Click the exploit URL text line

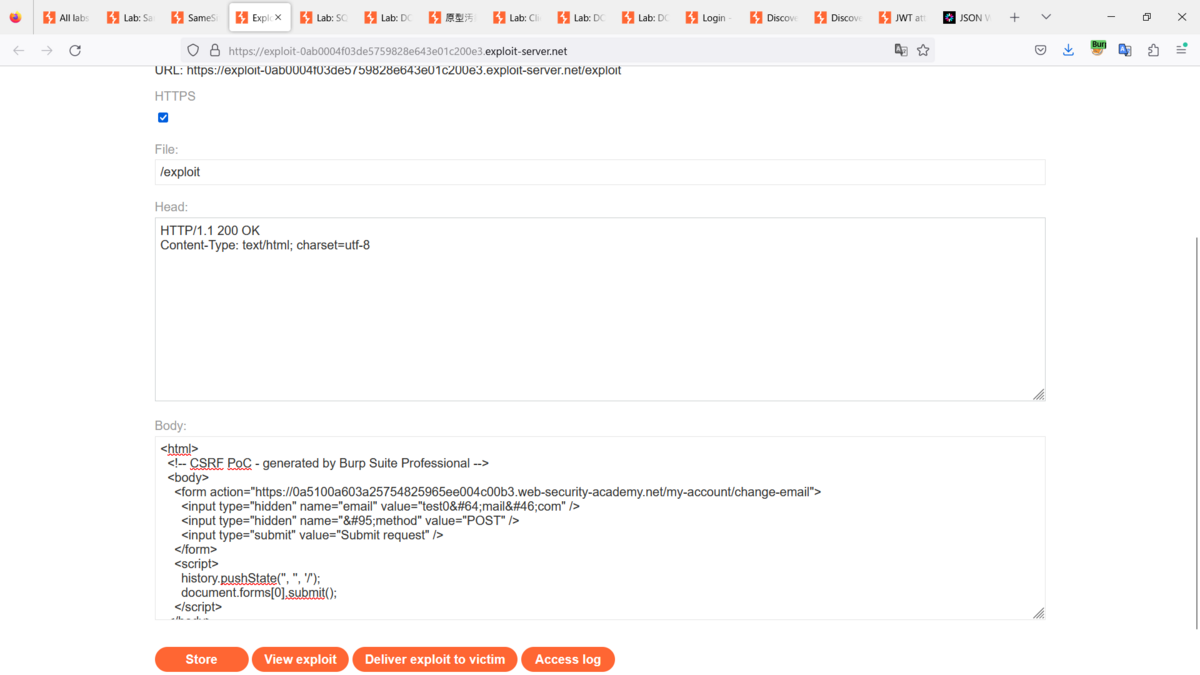click(388, 70)
